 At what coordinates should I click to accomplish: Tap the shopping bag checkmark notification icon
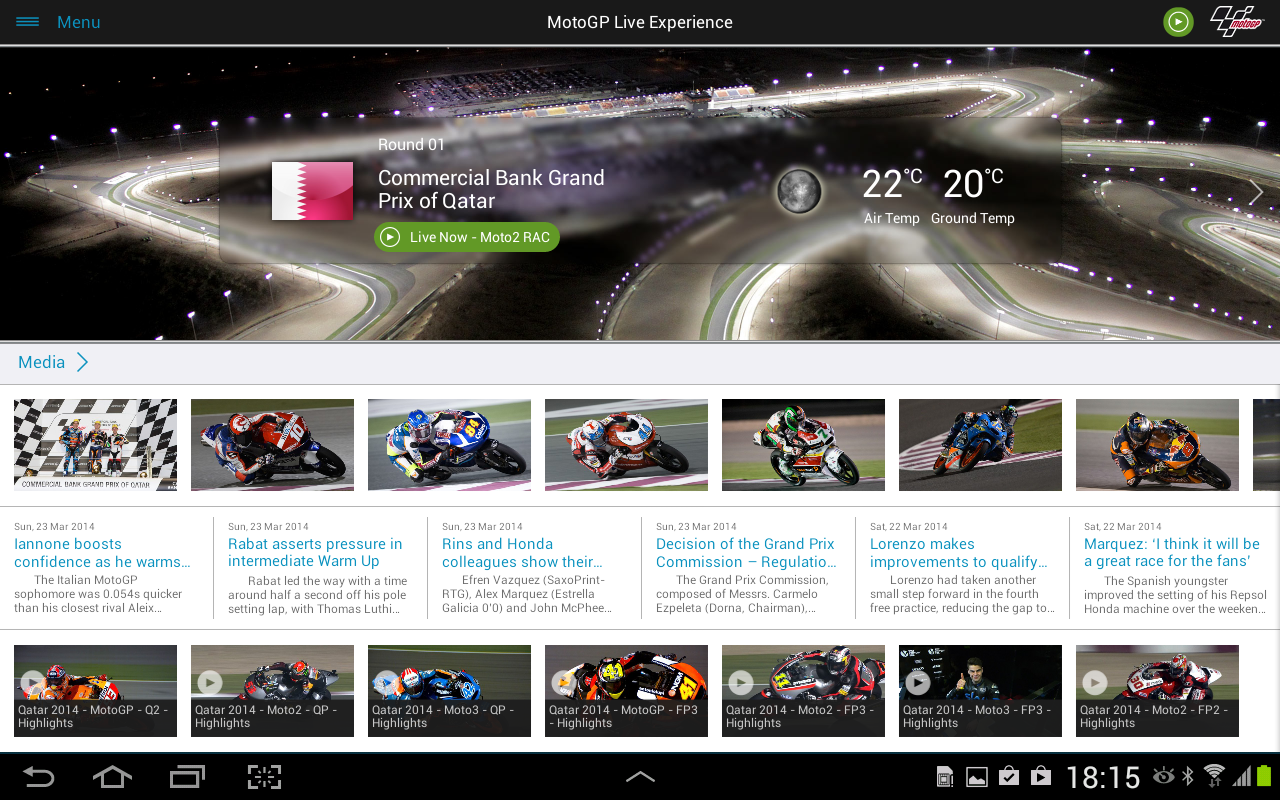pos(1009,777)
